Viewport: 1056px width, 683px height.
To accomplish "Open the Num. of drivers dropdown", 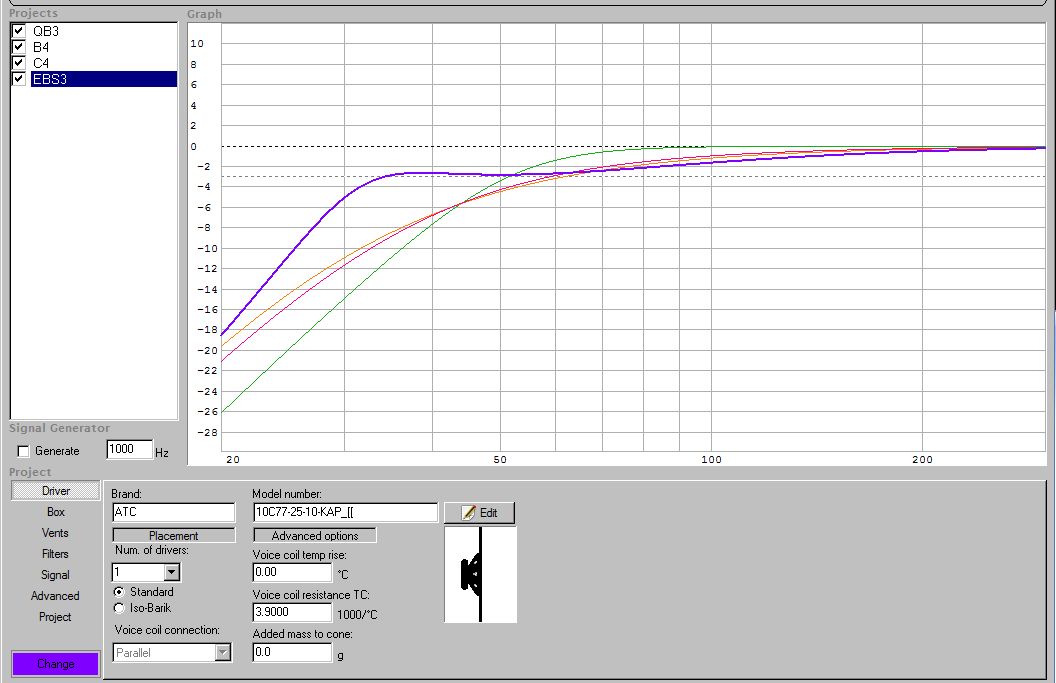I will point(172,573).
